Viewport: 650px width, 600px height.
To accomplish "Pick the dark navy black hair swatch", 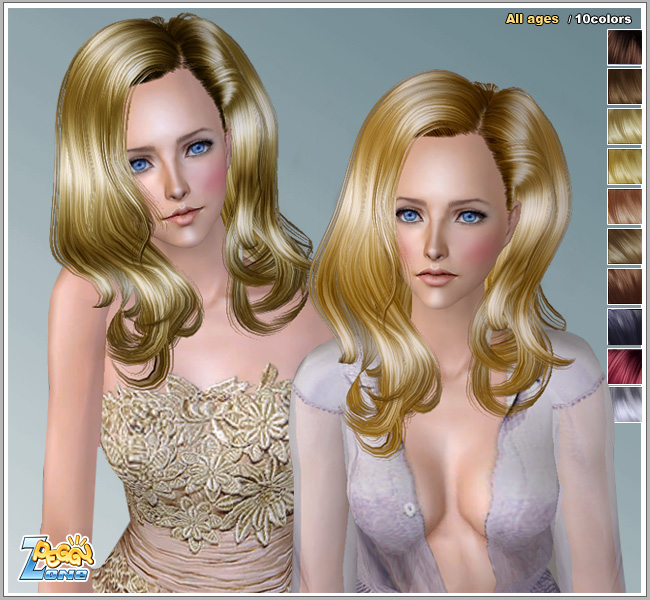I will pyautogui.click(x=624, y=326).
